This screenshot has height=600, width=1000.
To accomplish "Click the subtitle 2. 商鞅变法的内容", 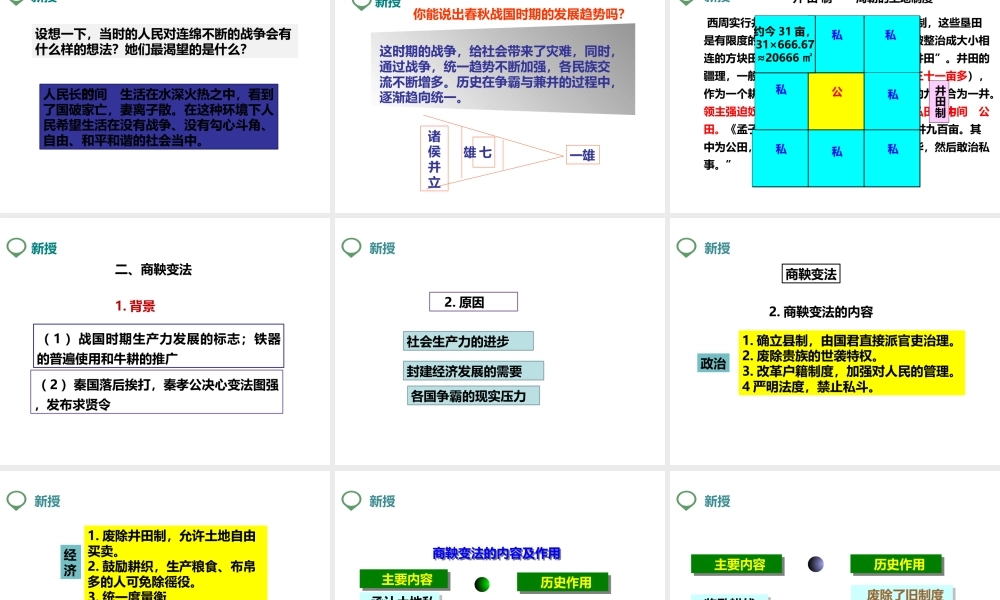I will [821, 312].
